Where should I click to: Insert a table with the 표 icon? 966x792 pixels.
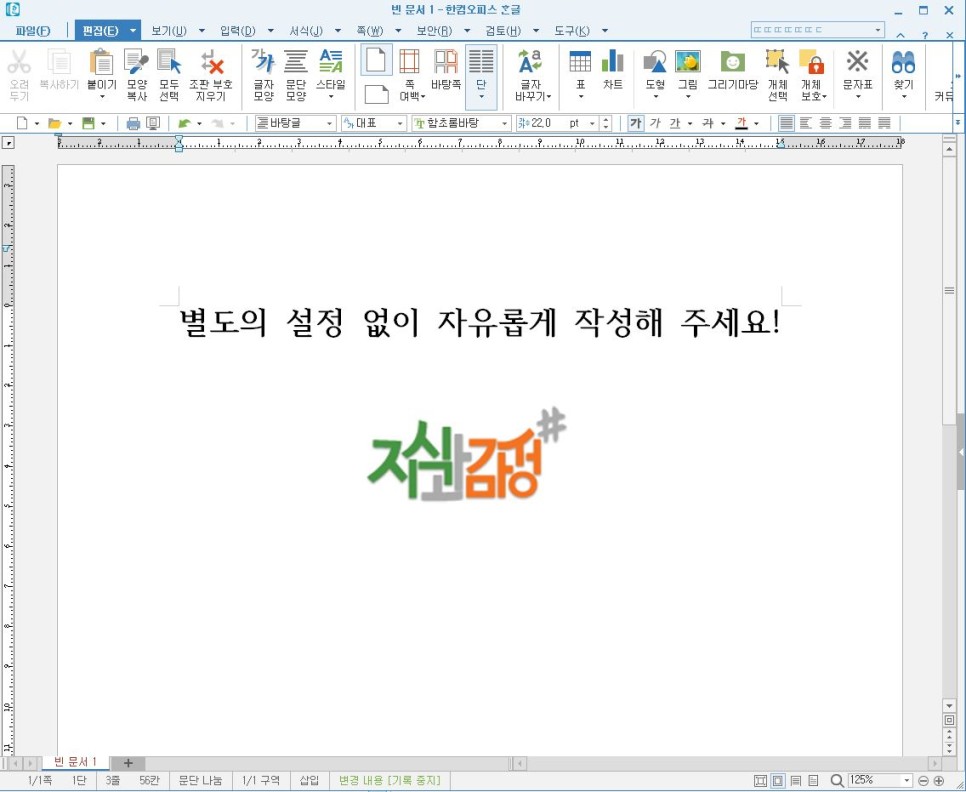click(x=580, y=62)
